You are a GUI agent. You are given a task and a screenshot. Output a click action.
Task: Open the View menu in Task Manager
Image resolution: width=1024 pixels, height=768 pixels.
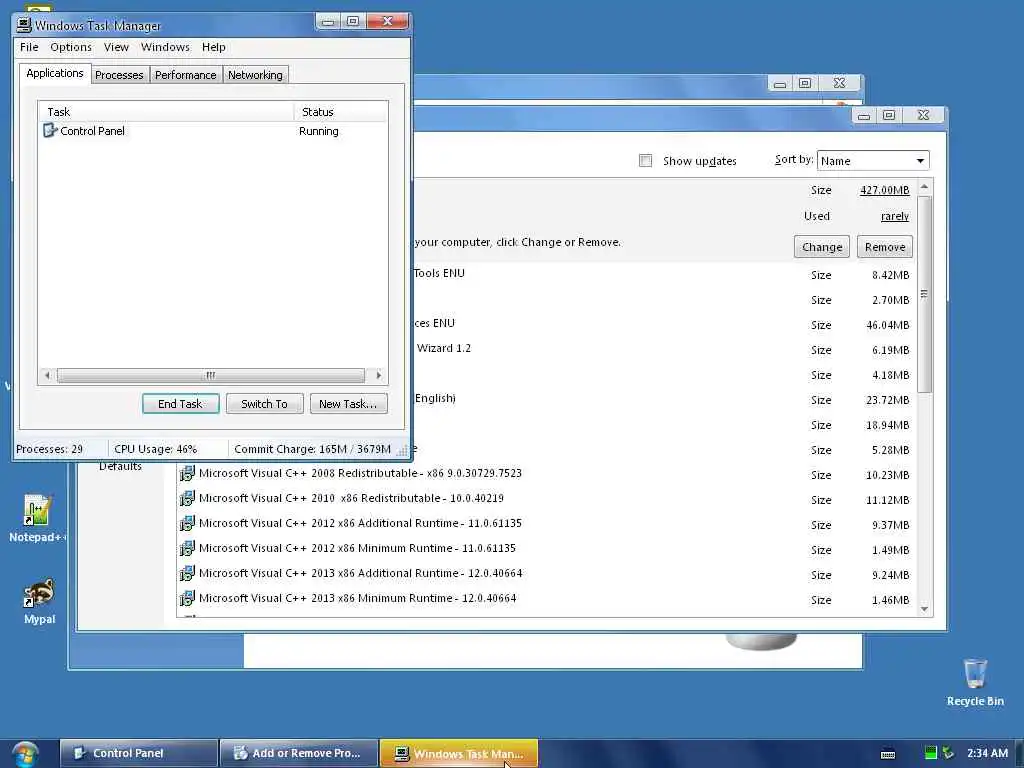pyautogui.click(x=116, y=47)
